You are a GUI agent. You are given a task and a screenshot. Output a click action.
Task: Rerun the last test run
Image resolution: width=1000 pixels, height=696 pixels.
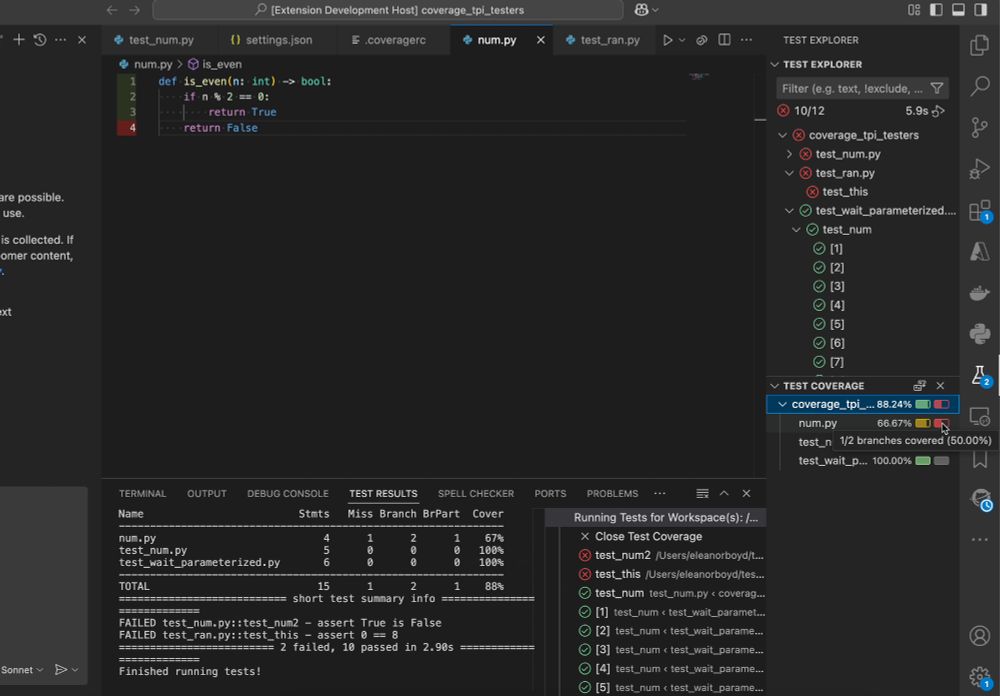click(938, 111)
